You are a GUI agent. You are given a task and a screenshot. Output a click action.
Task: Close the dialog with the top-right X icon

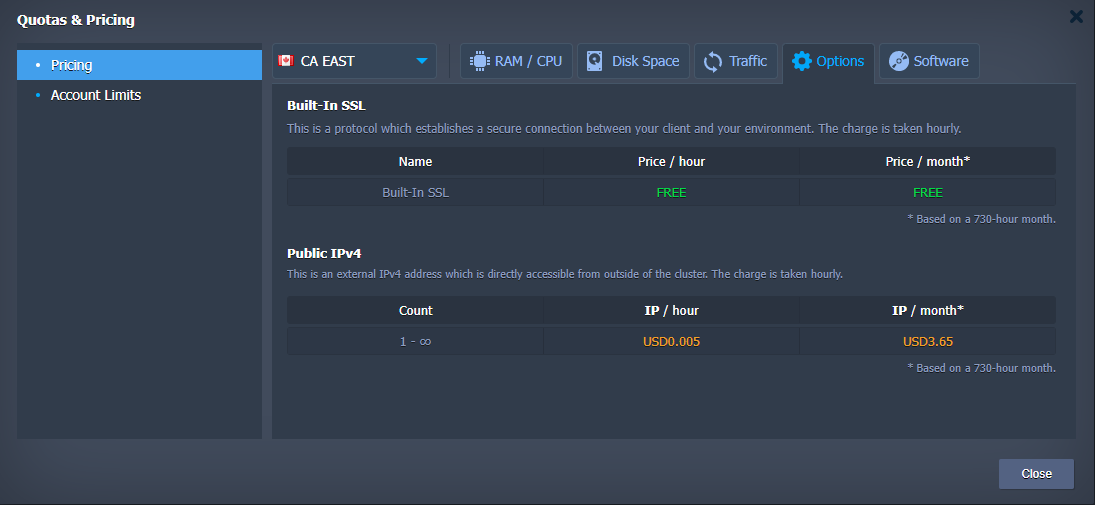pos(1076,16)
